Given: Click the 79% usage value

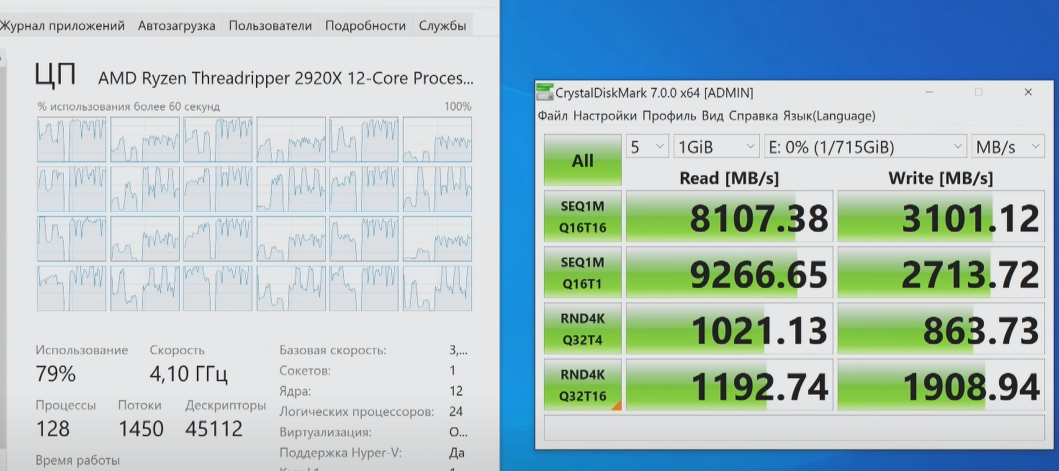Looking at the screenshot, I should click(x=55, y=374).
